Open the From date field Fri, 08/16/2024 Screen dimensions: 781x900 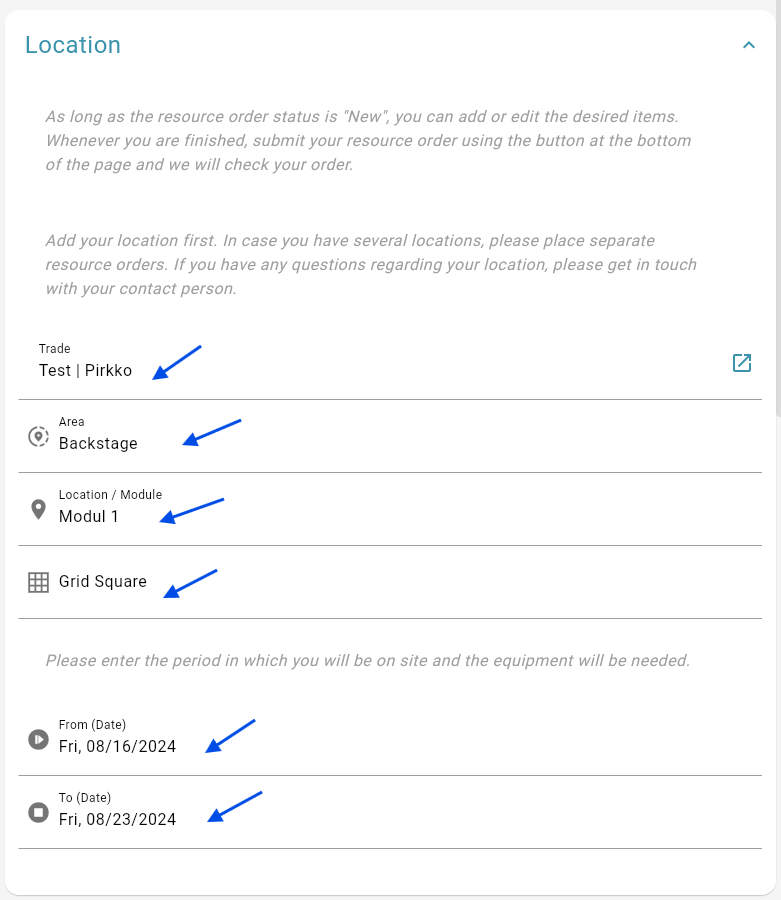[x=390, y=739]
